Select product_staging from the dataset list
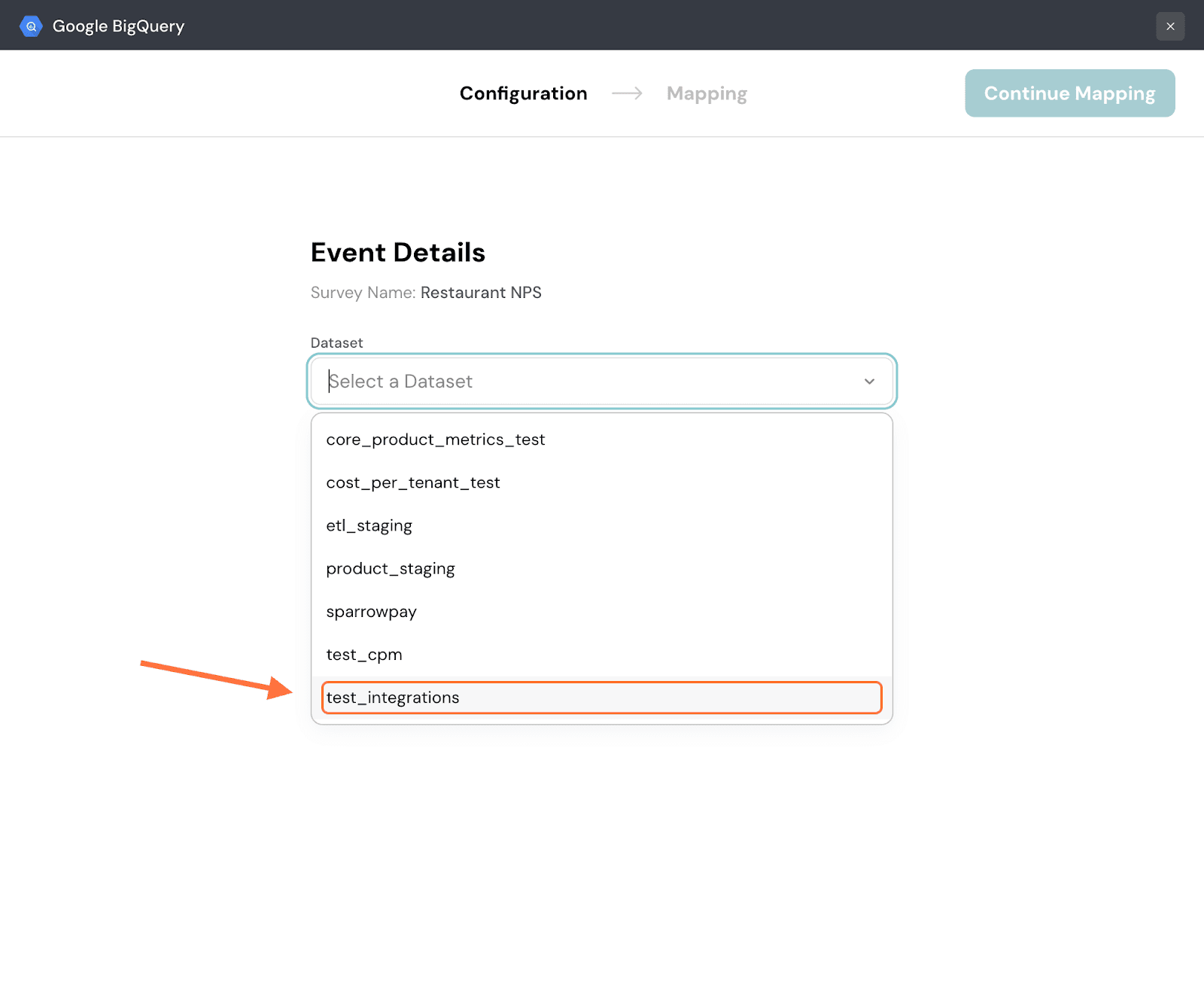The width and height of the screenshot is (1204, 982). tap(390, 569)
